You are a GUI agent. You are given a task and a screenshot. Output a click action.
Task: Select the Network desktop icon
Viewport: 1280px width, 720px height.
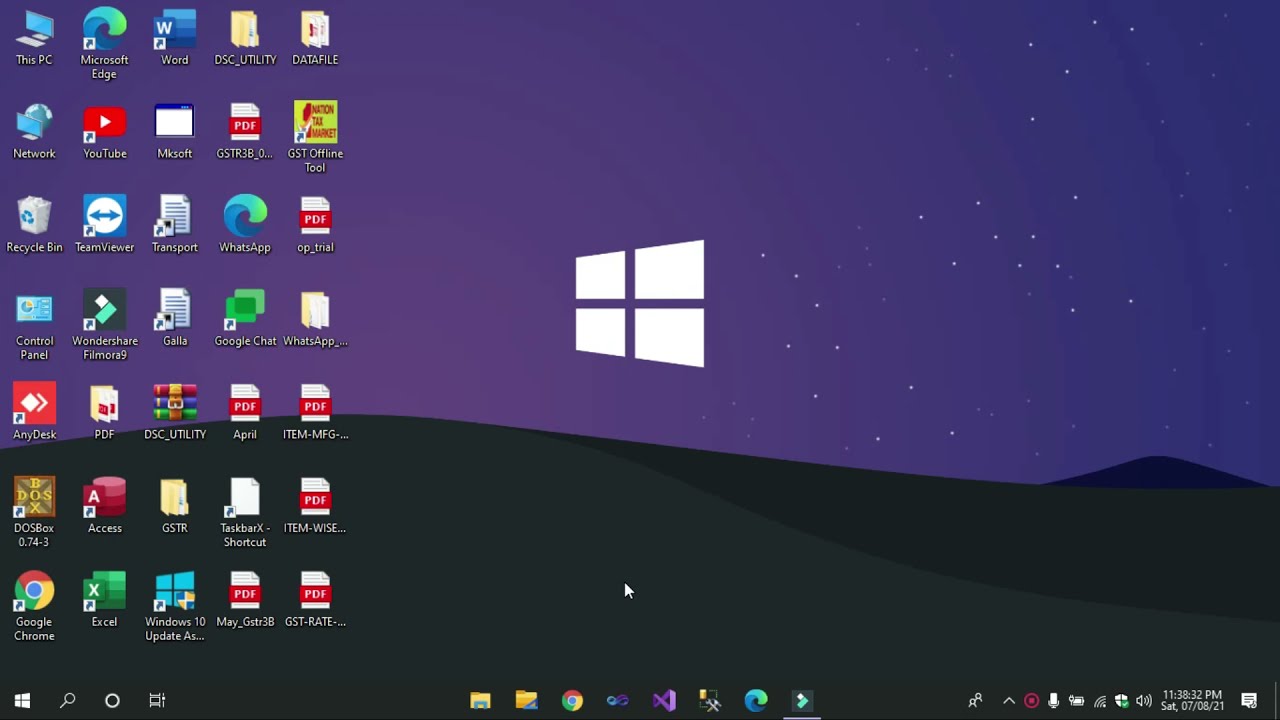34,132
